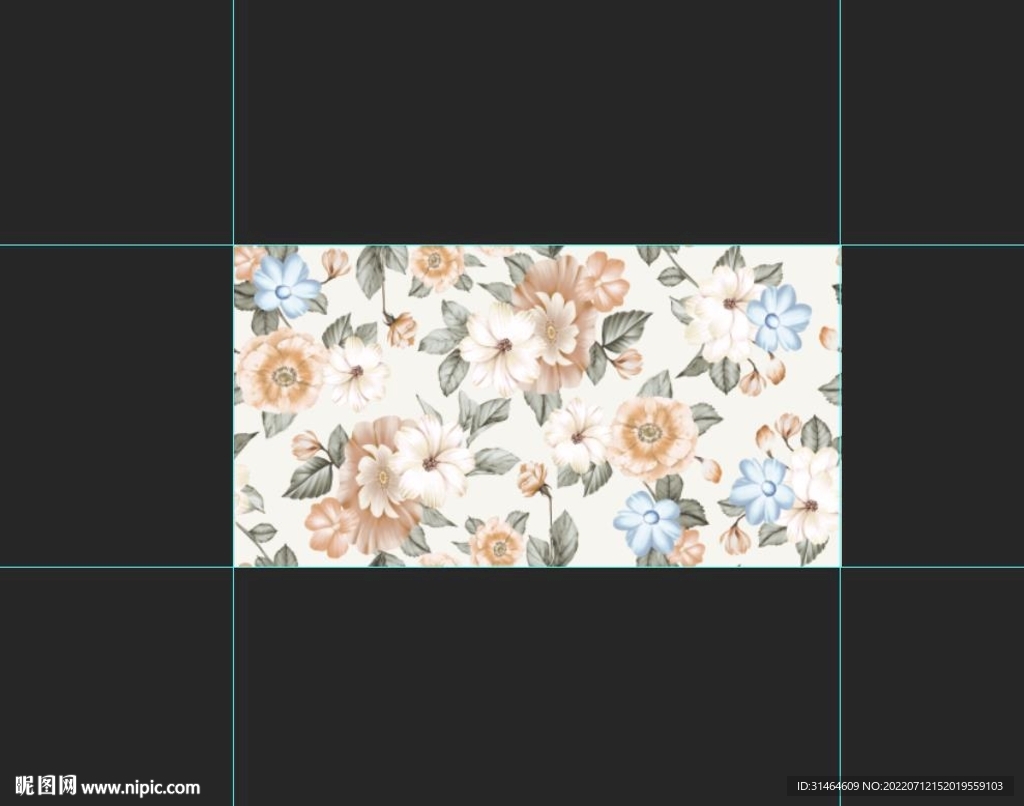This screenshot has height=806, width=1024.
Task: Click the white flower left of the top peach flower
Action: pyautogui.click(x=501, y=348)
